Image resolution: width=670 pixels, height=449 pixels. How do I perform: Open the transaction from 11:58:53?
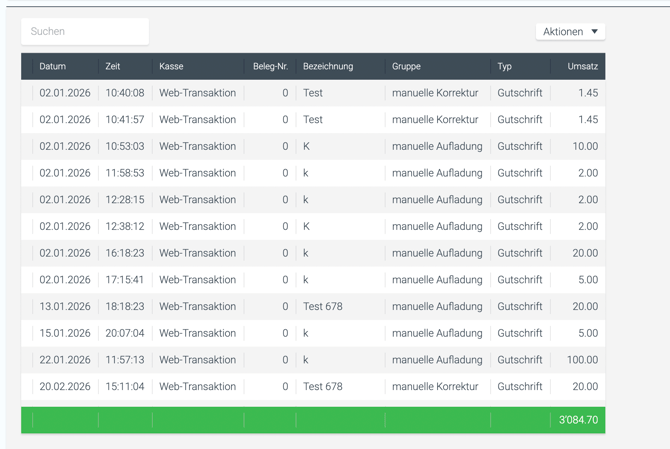312,173
